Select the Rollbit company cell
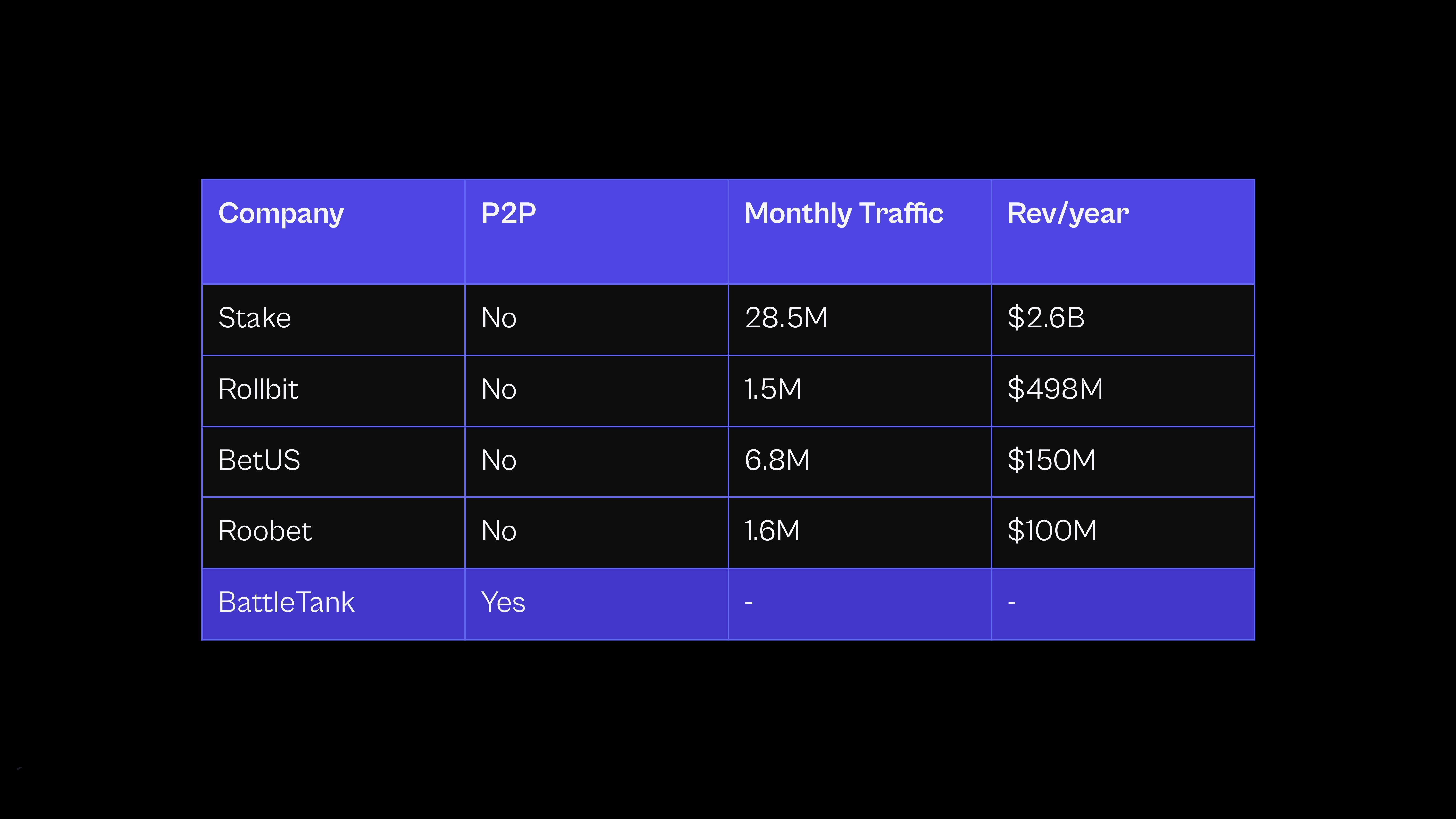Image resolution: width=1456 pixels, height=819 pixels. point(258,389)
